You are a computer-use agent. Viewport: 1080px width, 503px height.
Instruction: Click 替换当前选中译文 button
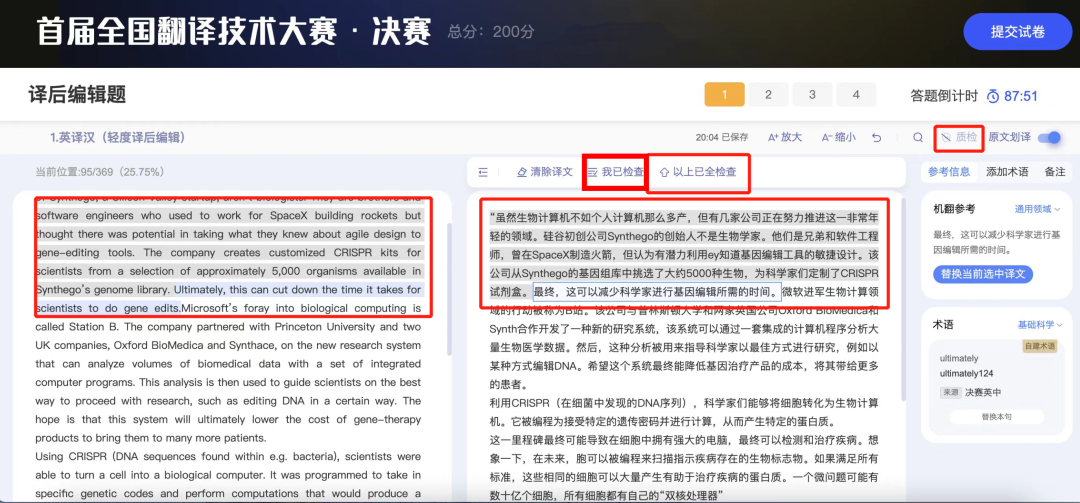(x=983, y=274)
